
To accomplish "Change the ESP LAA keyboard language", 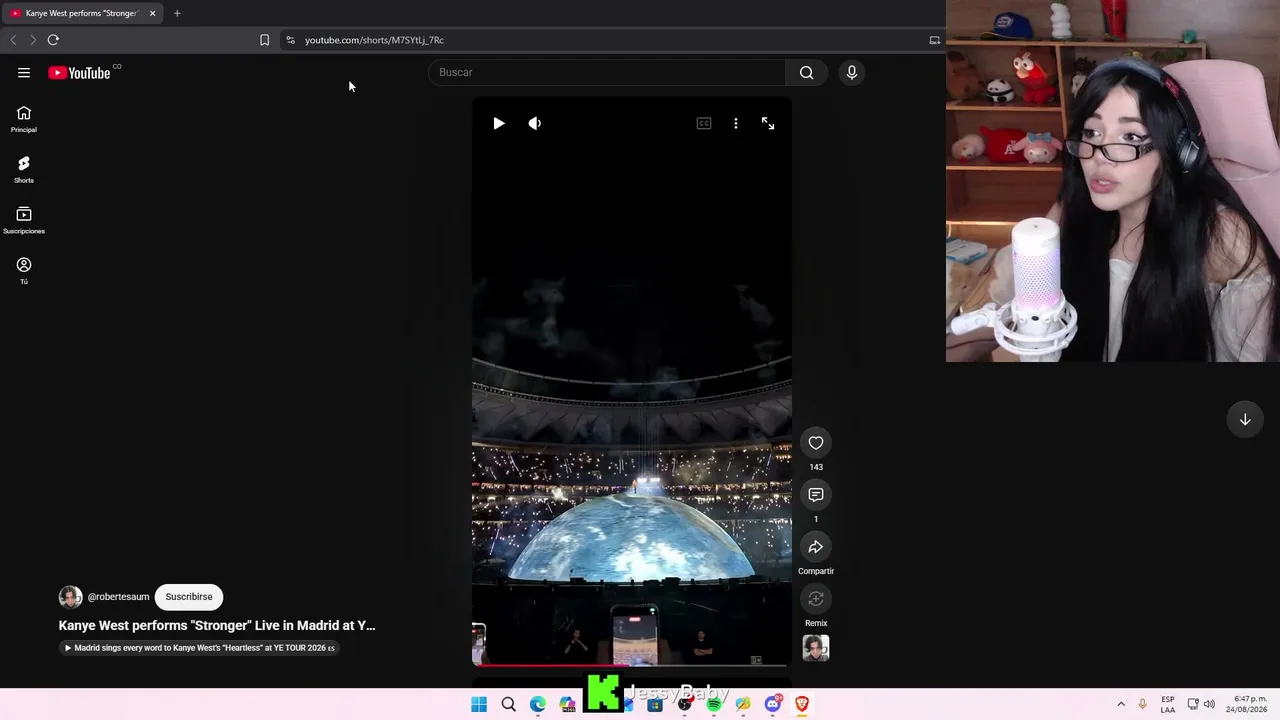I will click(1168, 704).
